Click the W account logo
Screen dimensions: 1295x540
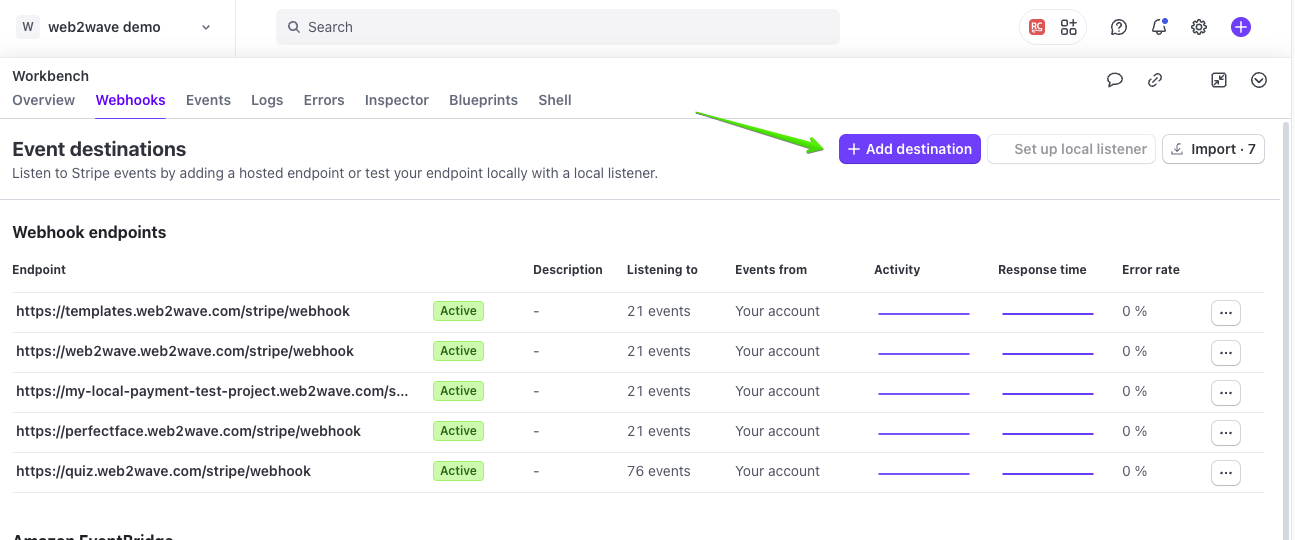coord(28,27)
